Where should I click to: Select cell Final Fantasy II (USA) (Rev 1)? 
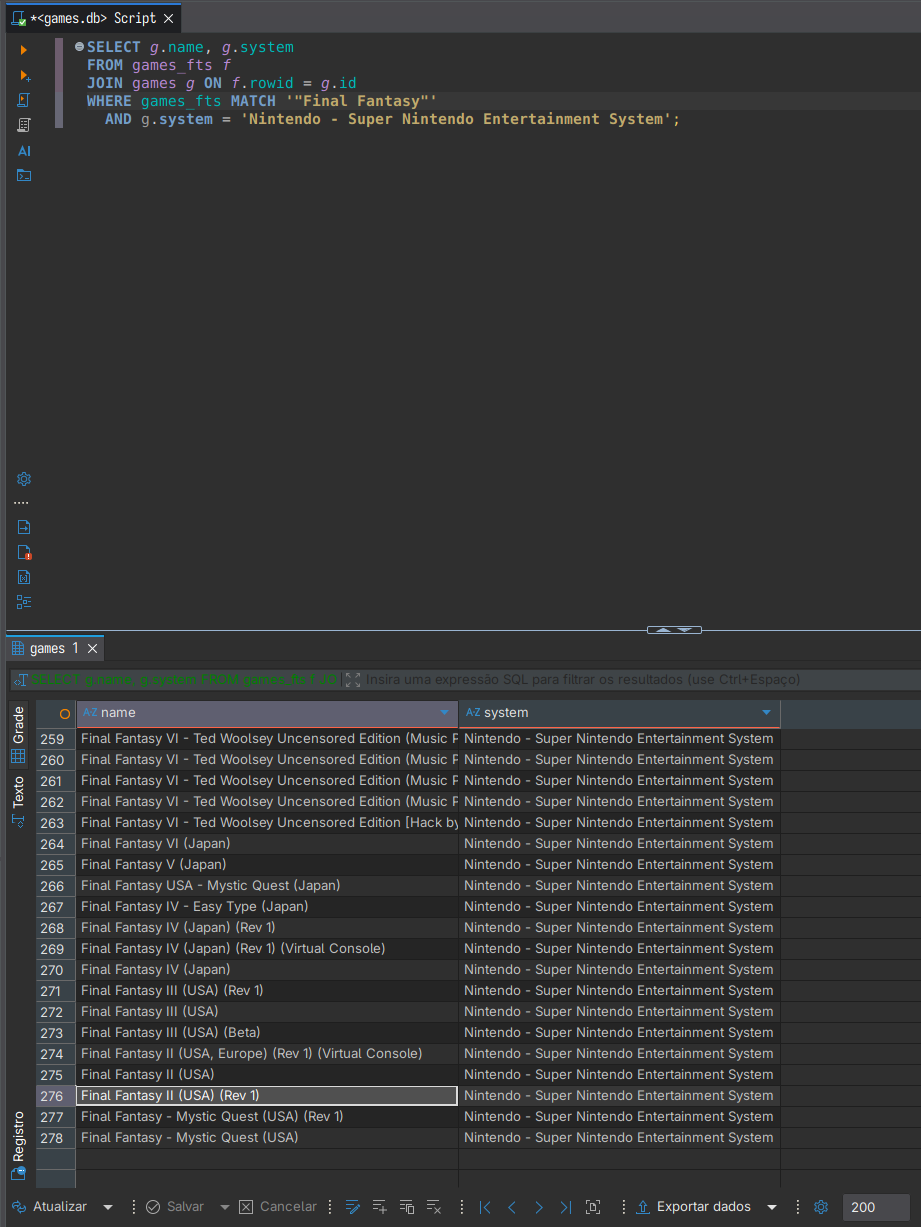pos(267,1096)
